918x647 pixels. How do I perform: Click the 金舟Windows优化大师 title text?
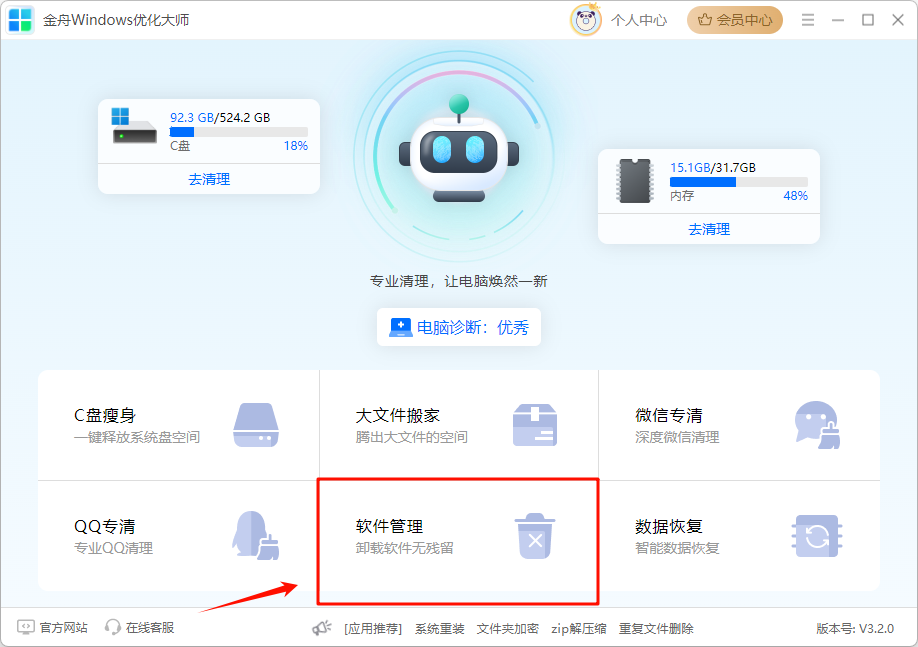116,20
